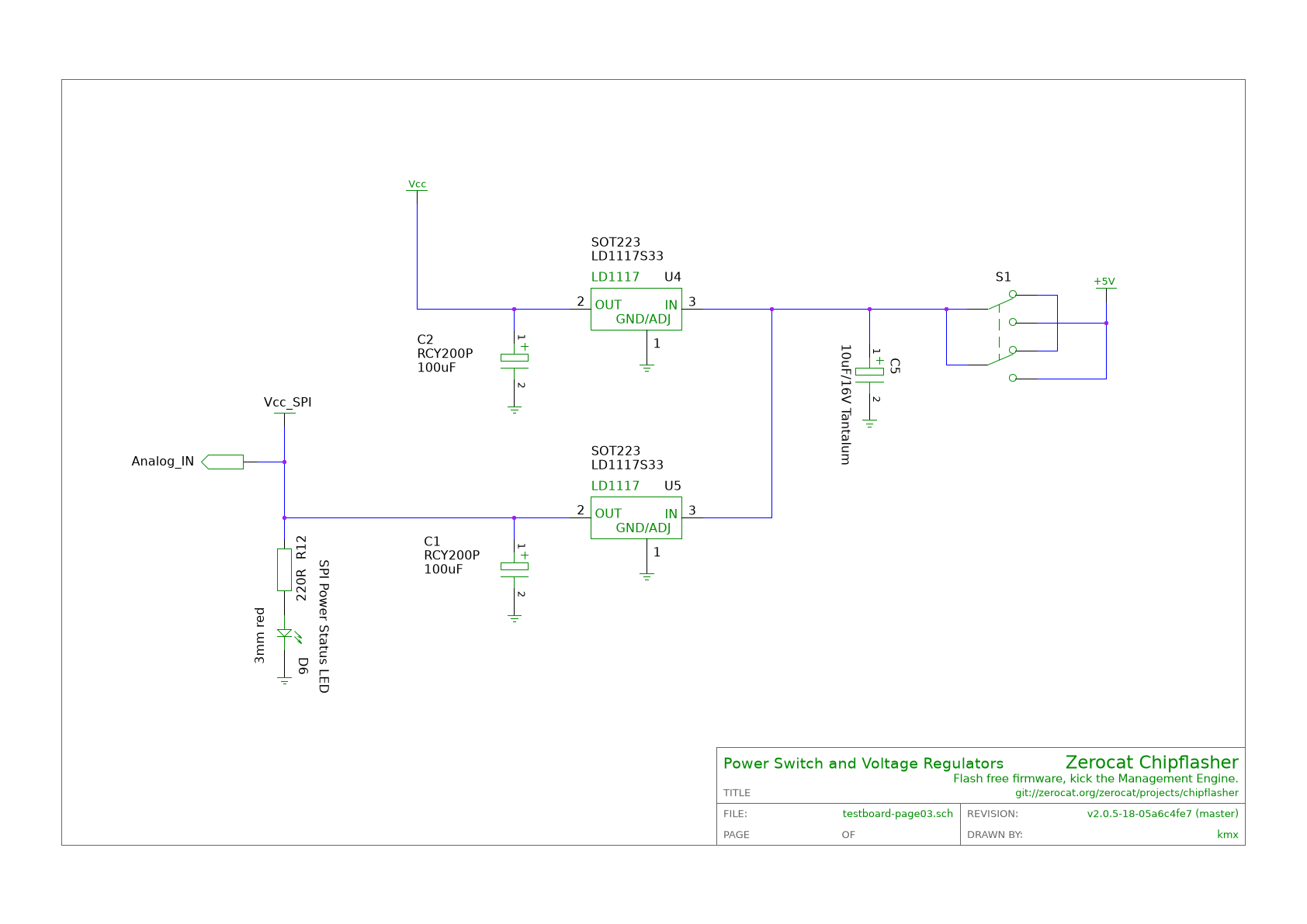Click the 'DRAWN BY:' field label
The height and width of the screenshot is (924, 1307).
[995, 835]
